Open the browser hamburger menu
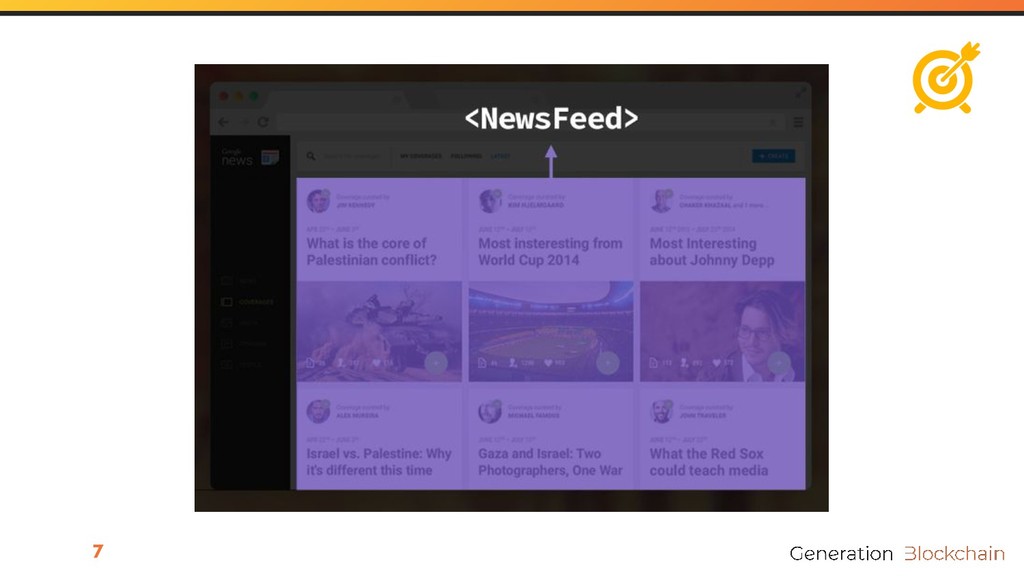Viewport: 1024px width, 576px height. click(x=798, y=122)
